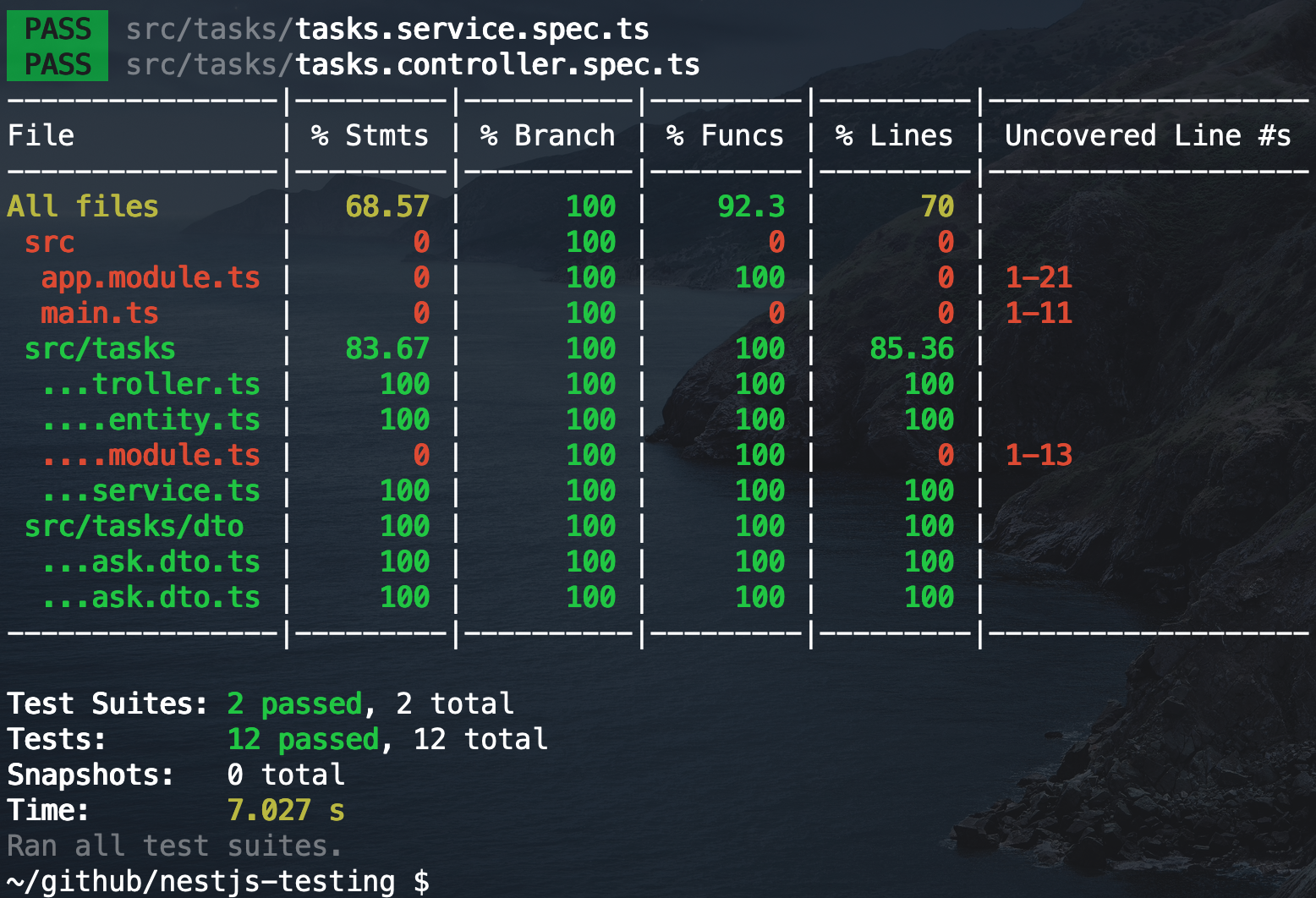Image resolution: width=1316 pixels, height=898 pixels.
Task: Click the File column header
Action: [41, 135]
